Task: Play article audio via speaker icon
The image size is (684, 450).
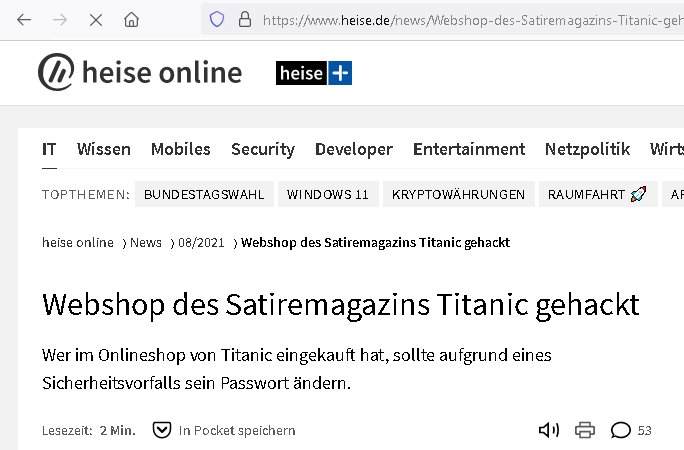Action: click(x=548, y=430)
